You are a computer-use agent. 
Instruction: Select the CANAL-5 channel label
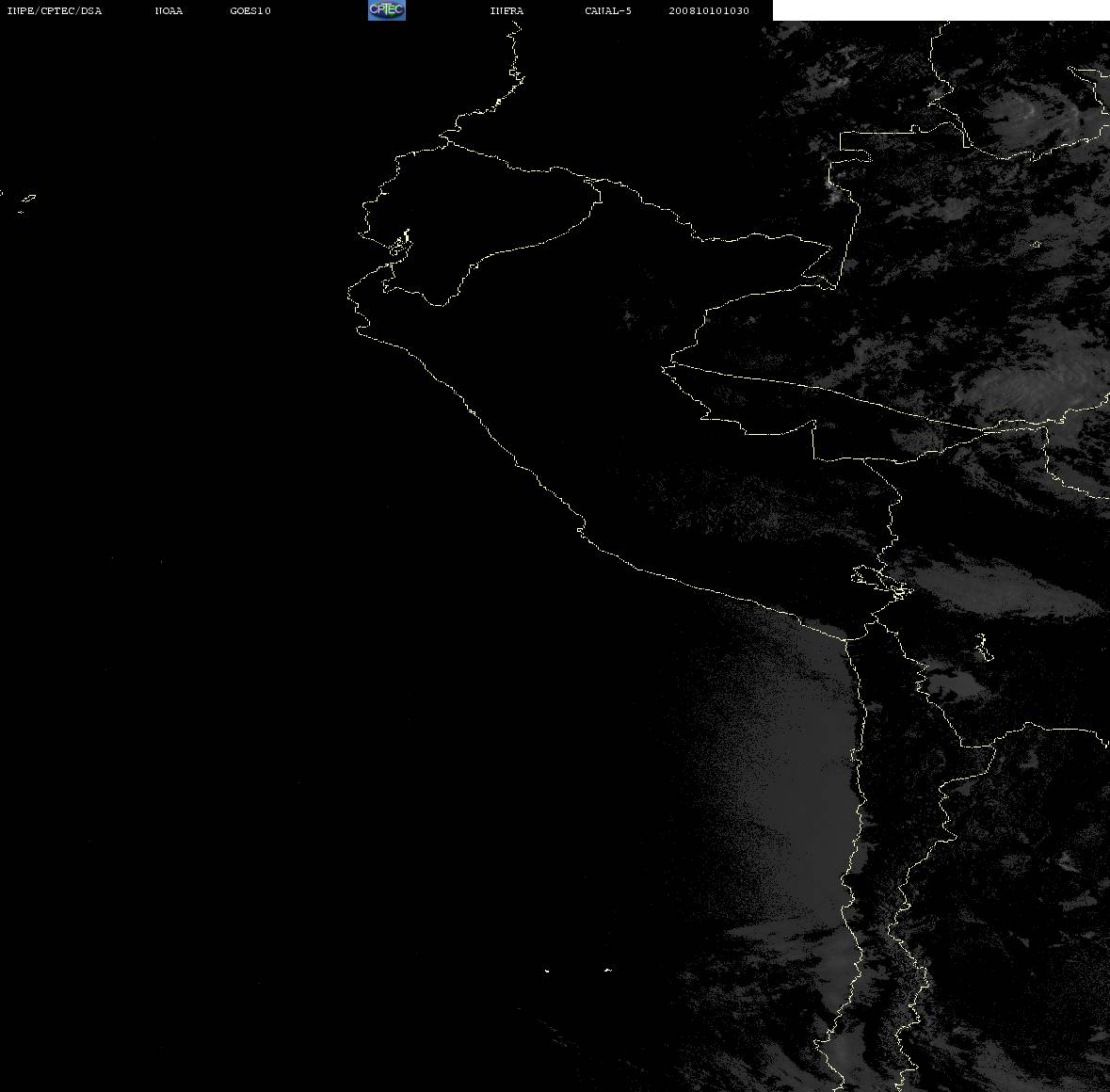pyautogui.click(x=608, y=10)
